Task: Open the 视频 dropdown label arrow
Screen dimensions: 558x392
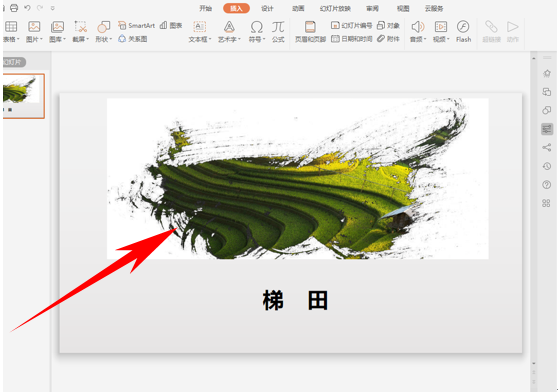Action: 448,39
